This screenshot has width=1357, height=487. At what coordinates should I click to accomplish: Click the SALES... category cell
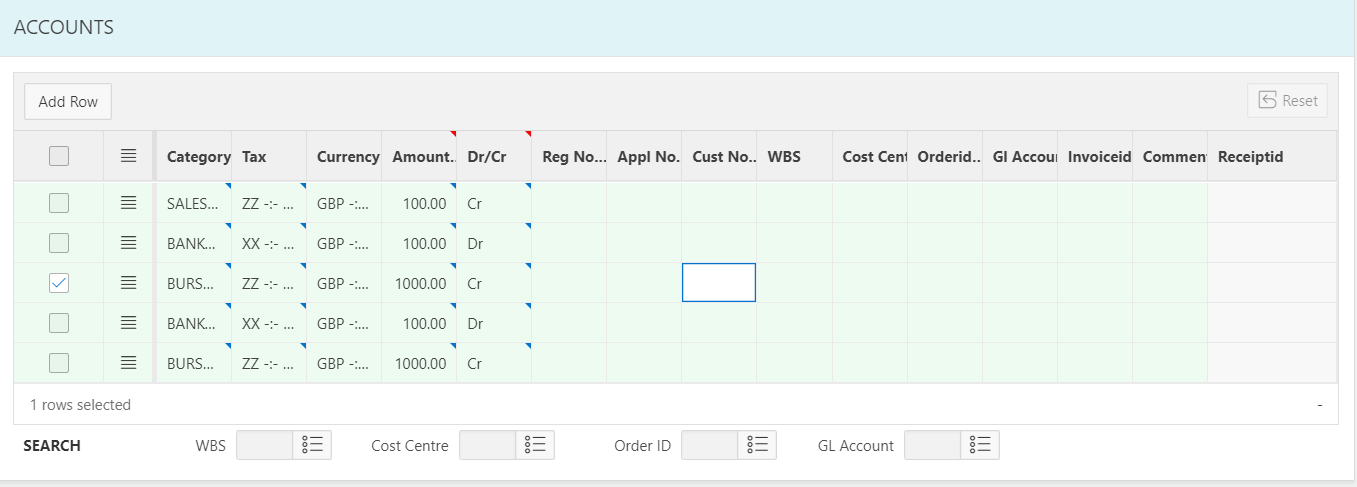click(x=194, y=203)
